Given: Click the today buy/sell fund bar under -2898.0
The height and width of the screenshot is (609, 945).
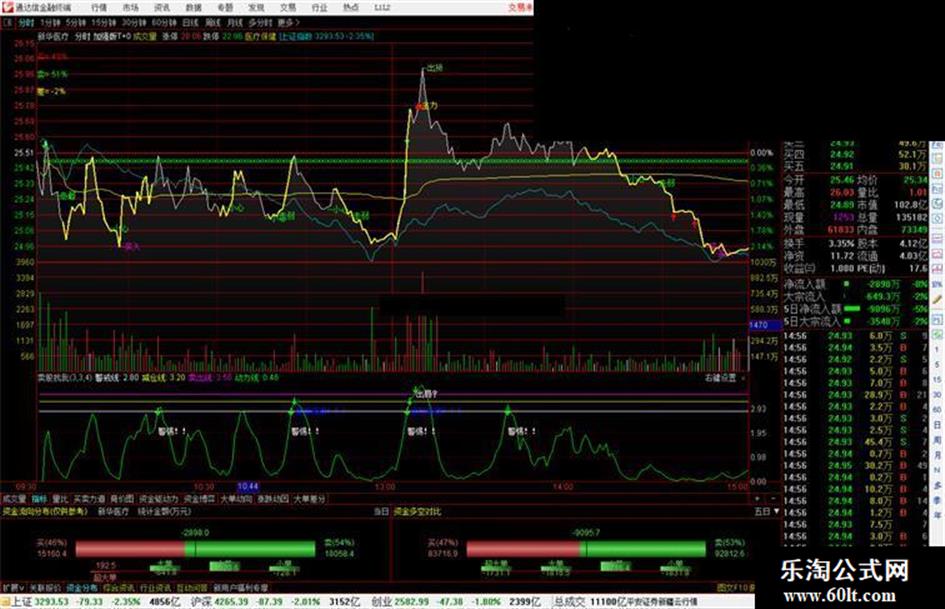Looking at the screenshot, I should click(195, 549).
